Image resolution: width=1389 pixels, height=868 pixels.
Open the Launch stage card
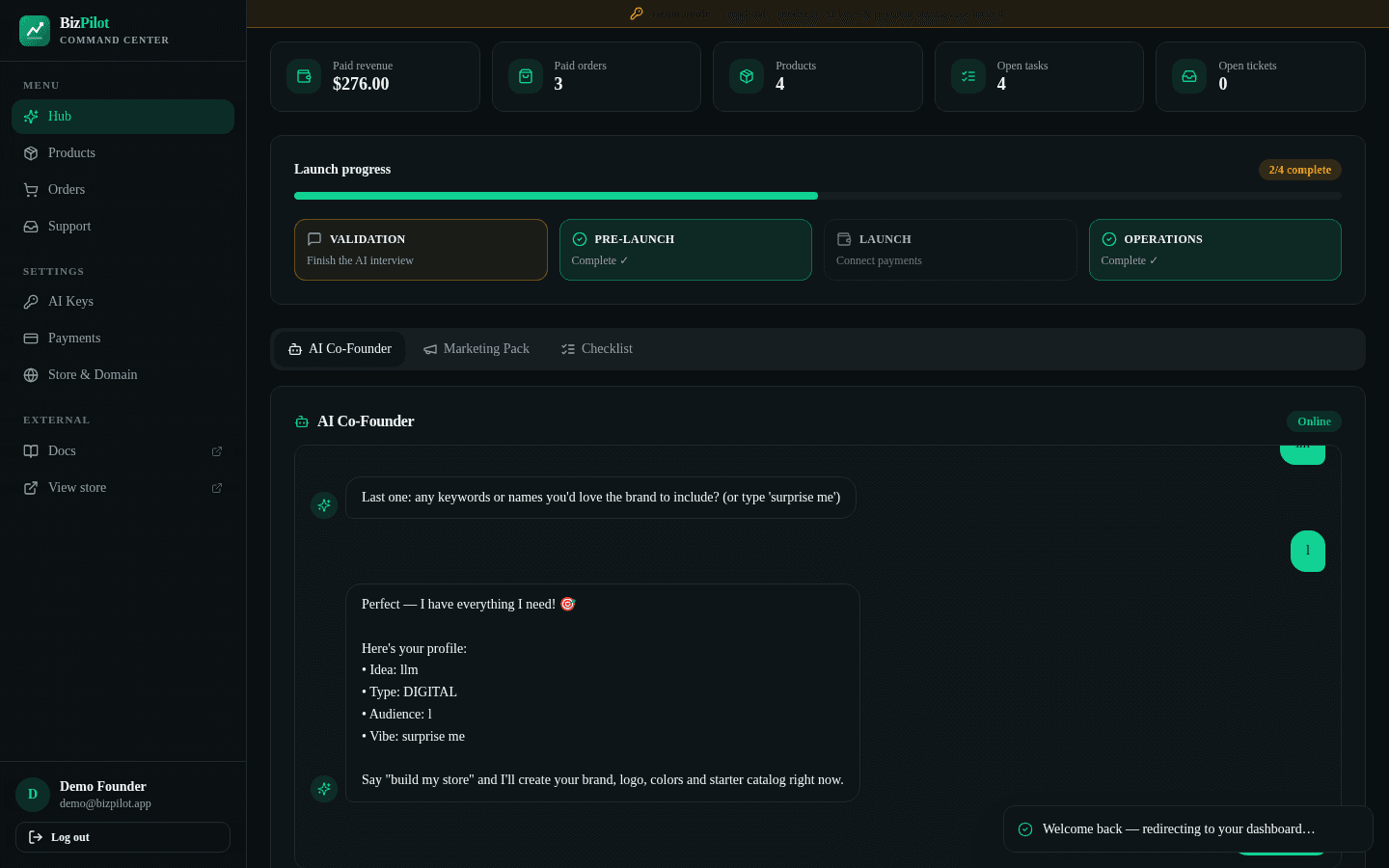[950, 250]
